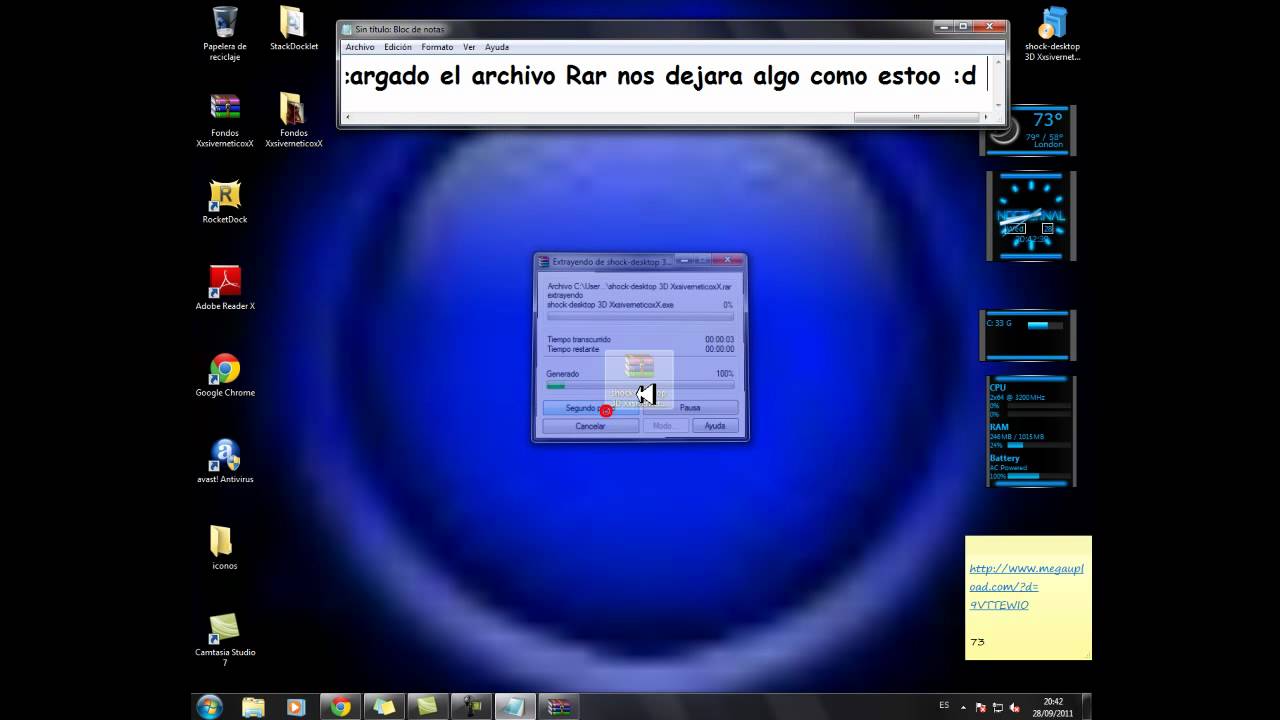Click Notepad scrollbar right arrow
This screenshot has width=1280, height=720.
coord(984,117)
